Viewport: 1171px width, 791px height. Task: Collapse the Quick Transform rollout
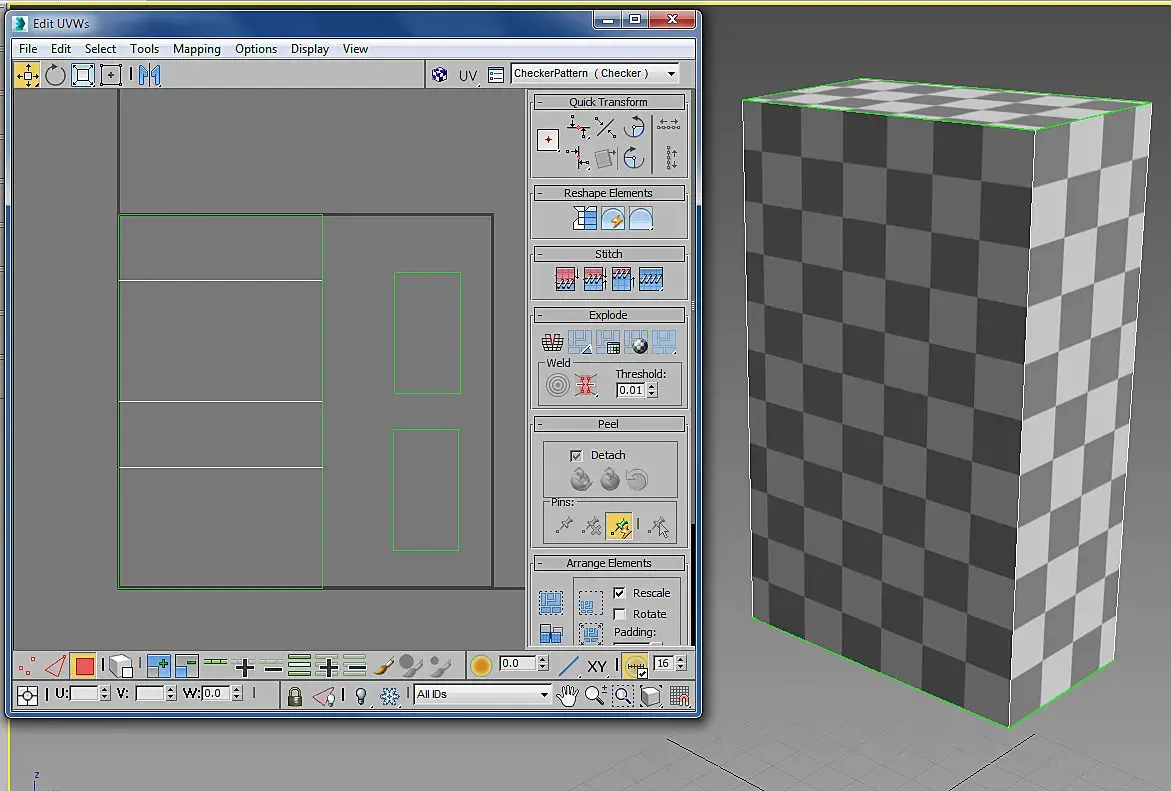[608, 102]
